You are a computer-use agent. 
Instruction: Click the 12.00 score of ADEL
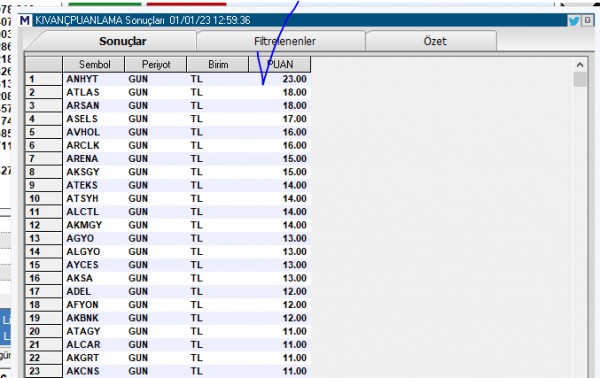tap(295, 292)
